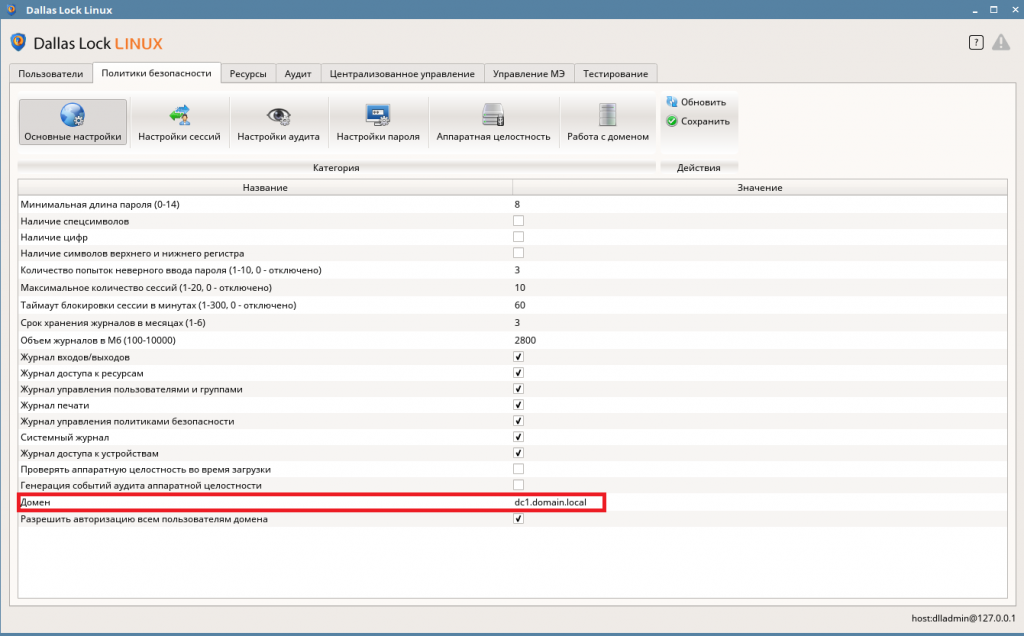Open the help question mark icon

(976, 43)
